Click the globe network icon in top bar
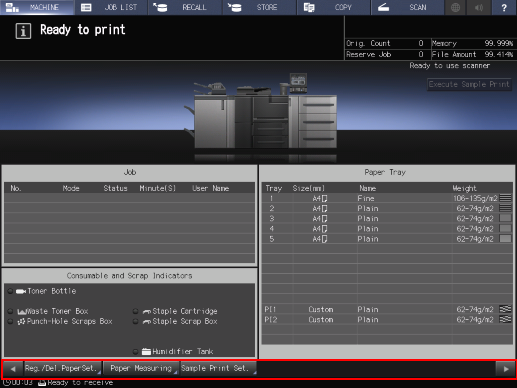The width and height of the screenshot is (517, 388). [456, 7]
